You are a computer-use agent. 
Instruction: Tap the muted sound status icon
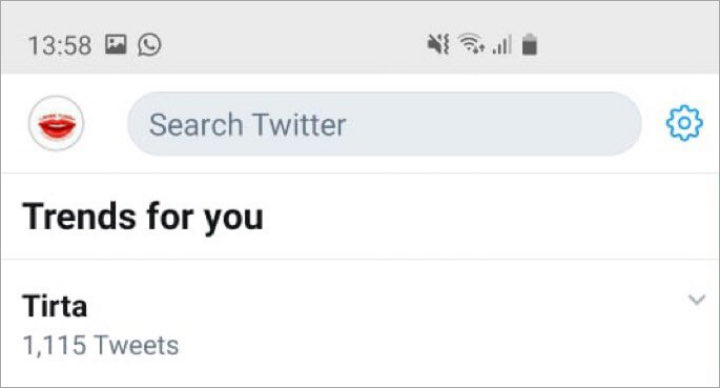[439, 45]
